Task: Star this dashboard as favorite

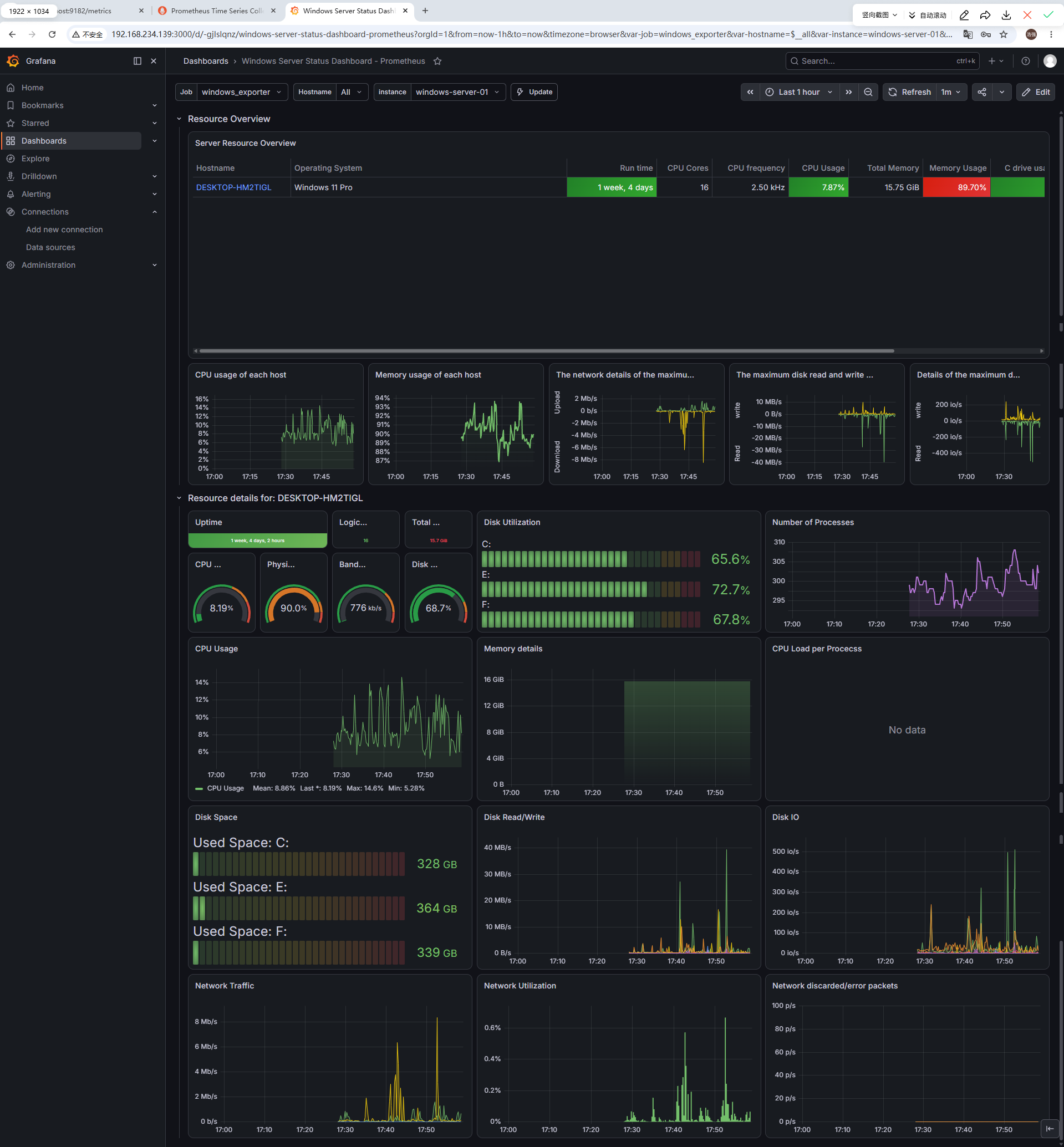Action: click(x=437, y=61)
